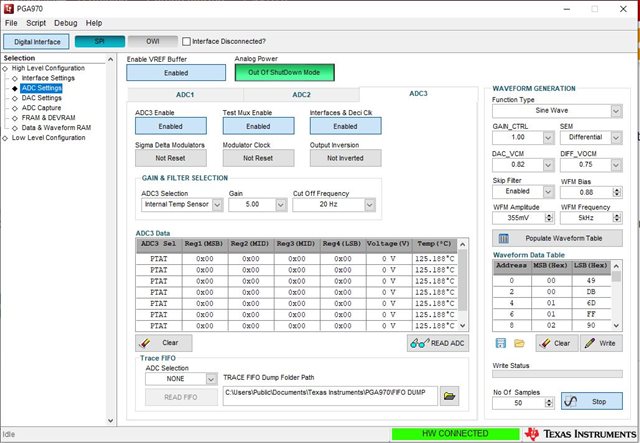Image resolution: width=640 pixels, height=443 pixels.
Task: Switch to the ADC2 tab
Action: pyautogui.click(x=302, y=95)
